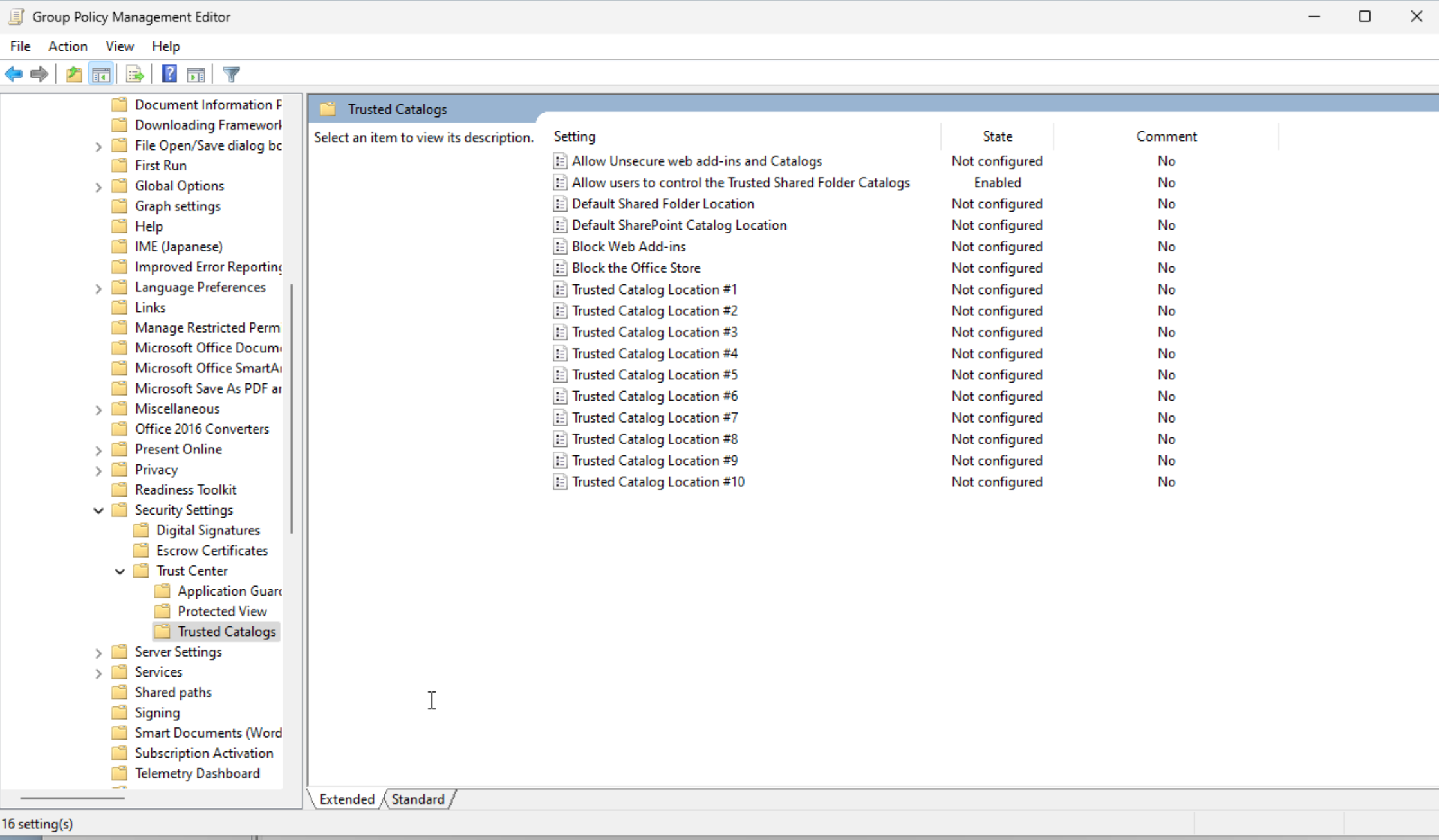Open the Help menu

pyautogui.click(x=165, y=46)
